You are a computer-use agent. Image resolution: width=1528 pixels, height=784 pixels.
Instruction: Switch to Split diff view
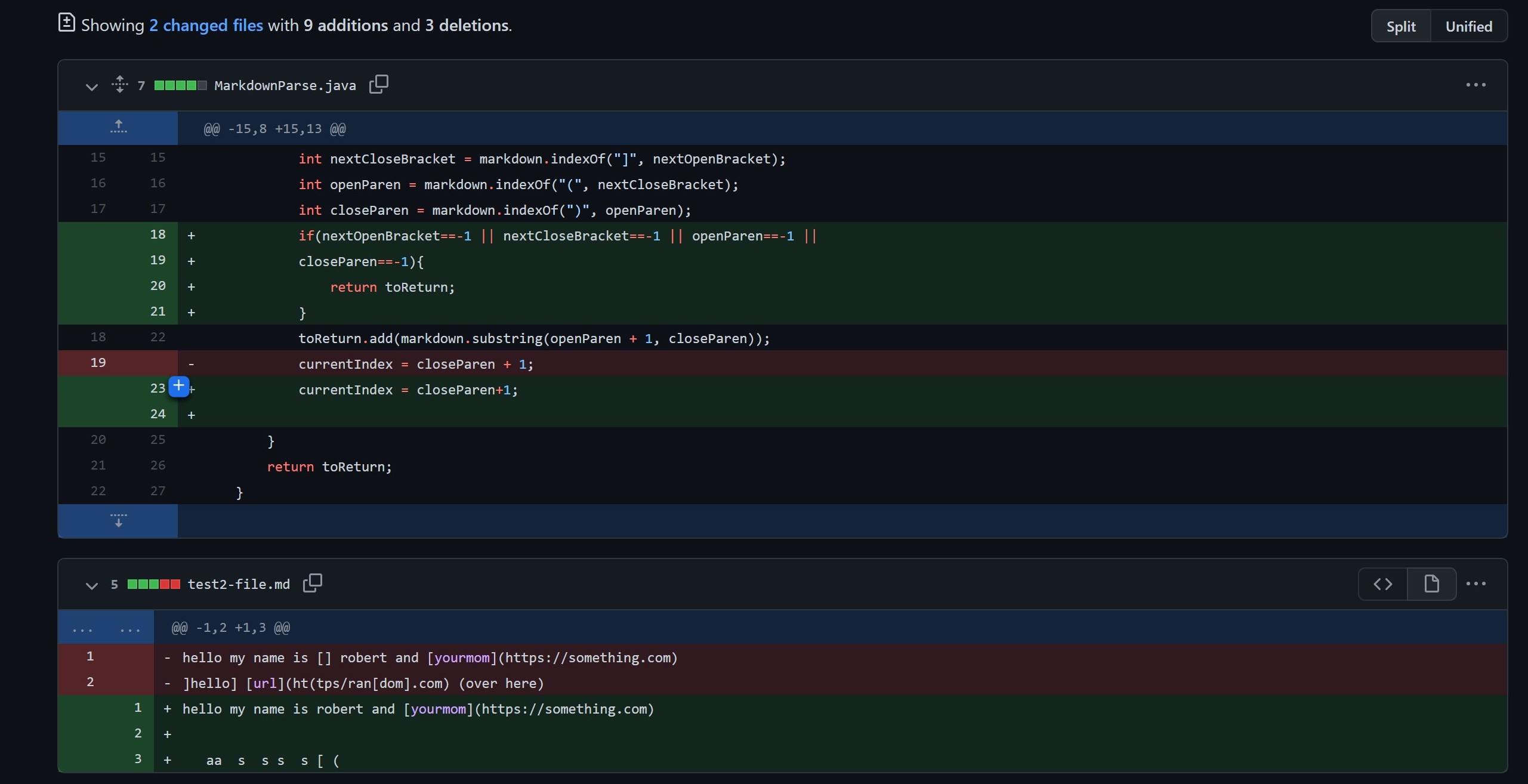click(1400, 26)
